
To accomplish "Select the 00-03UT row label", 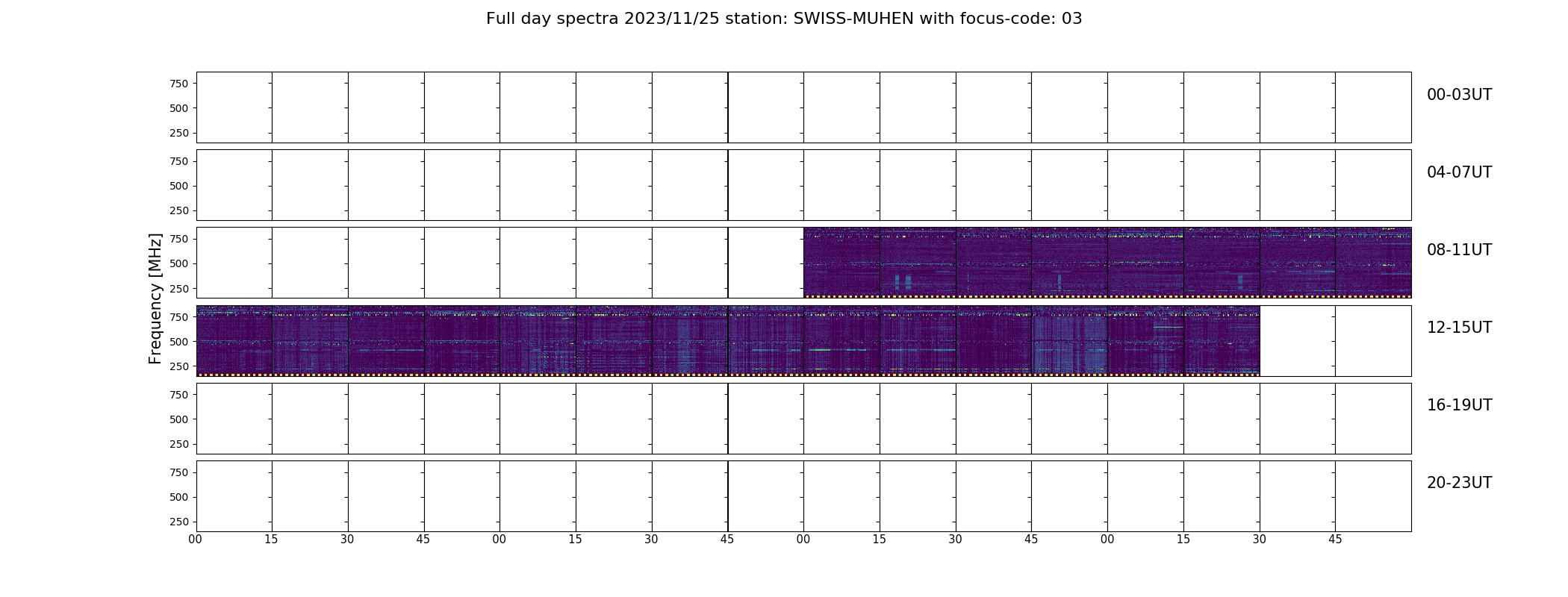I will coord(1459,95).
